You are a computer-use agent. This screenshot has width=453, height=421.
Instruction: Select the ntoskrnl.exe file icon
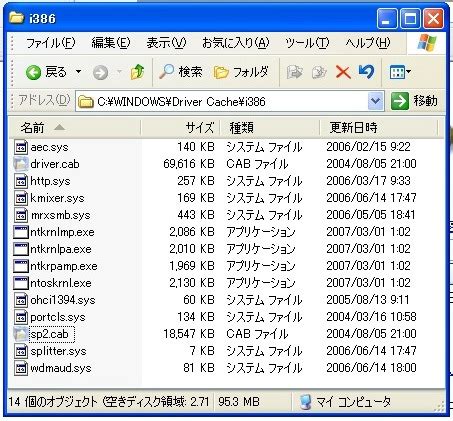[21, 283]
